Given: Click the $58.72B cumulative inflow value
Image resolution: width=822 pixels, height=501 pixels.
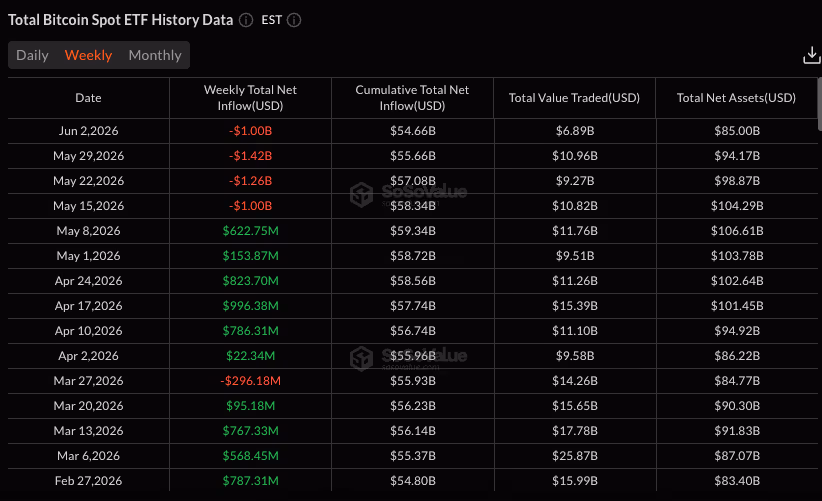Looking at the screenshot, I should 413,256.
